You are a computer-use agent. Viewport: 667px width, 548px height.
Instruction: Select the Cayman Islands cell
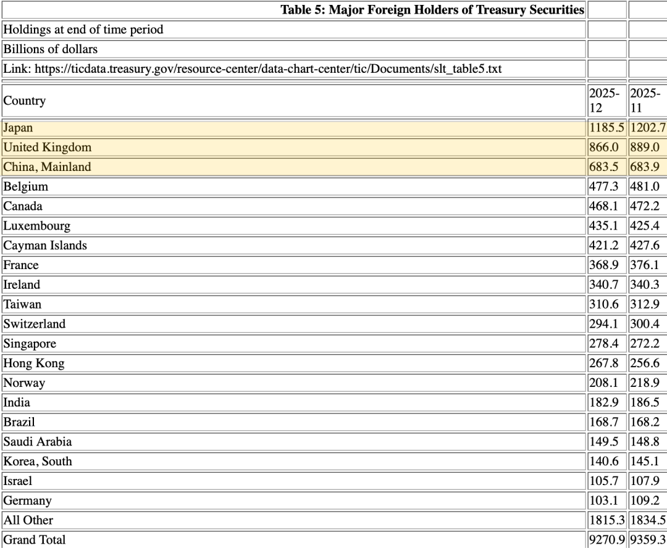[45, 245]
